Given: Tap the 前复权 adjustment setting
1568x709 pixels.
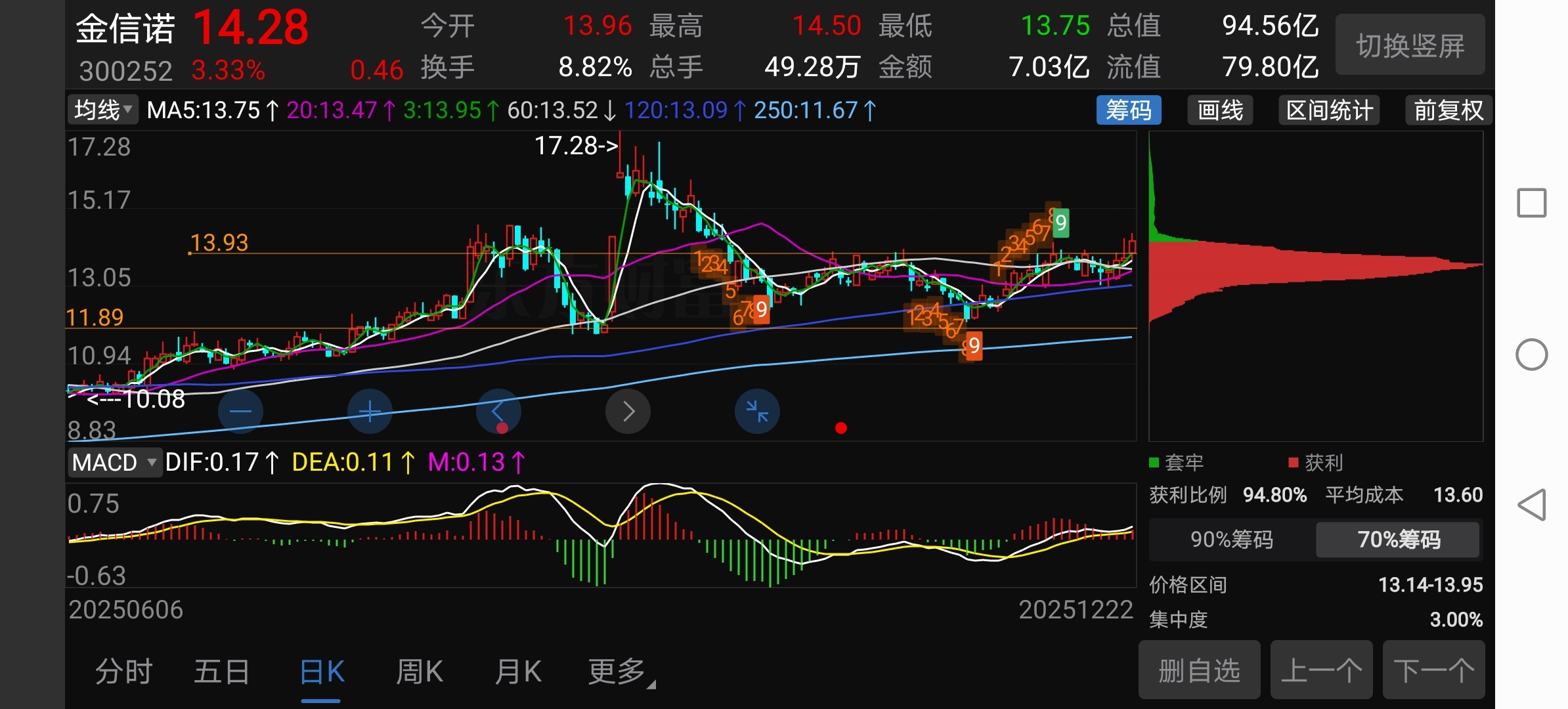Looking at the screenshot, I should pos(1448,110).
